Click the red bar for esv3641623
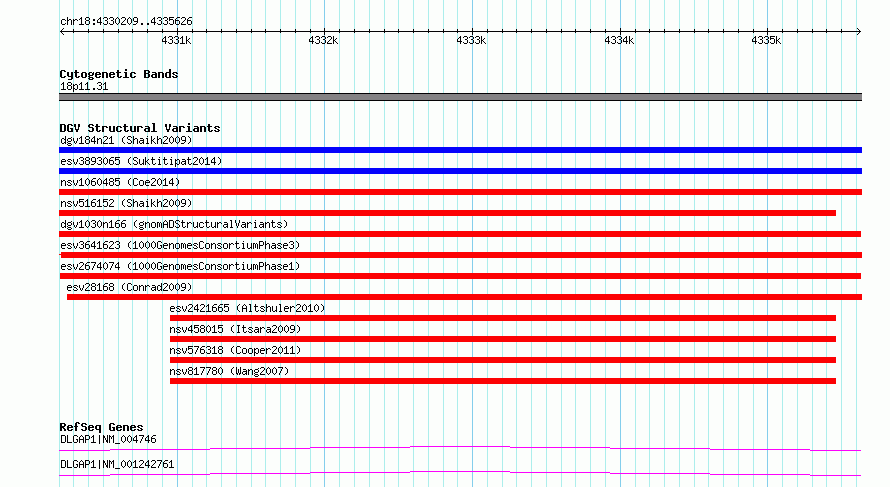Viewport: 890px width, 487px height. pyautogui.click(x=461, y=255)
